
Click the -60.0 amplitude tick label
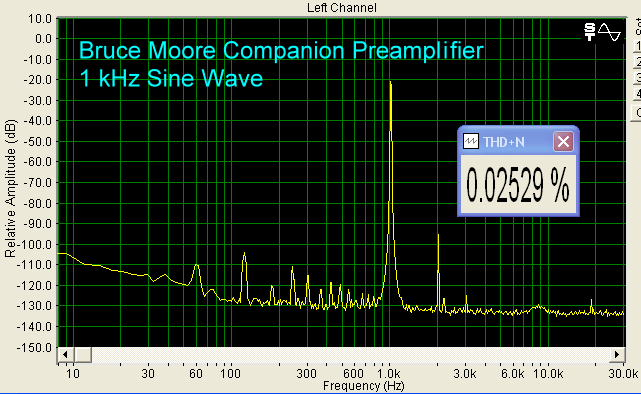(x=38, y=162)
